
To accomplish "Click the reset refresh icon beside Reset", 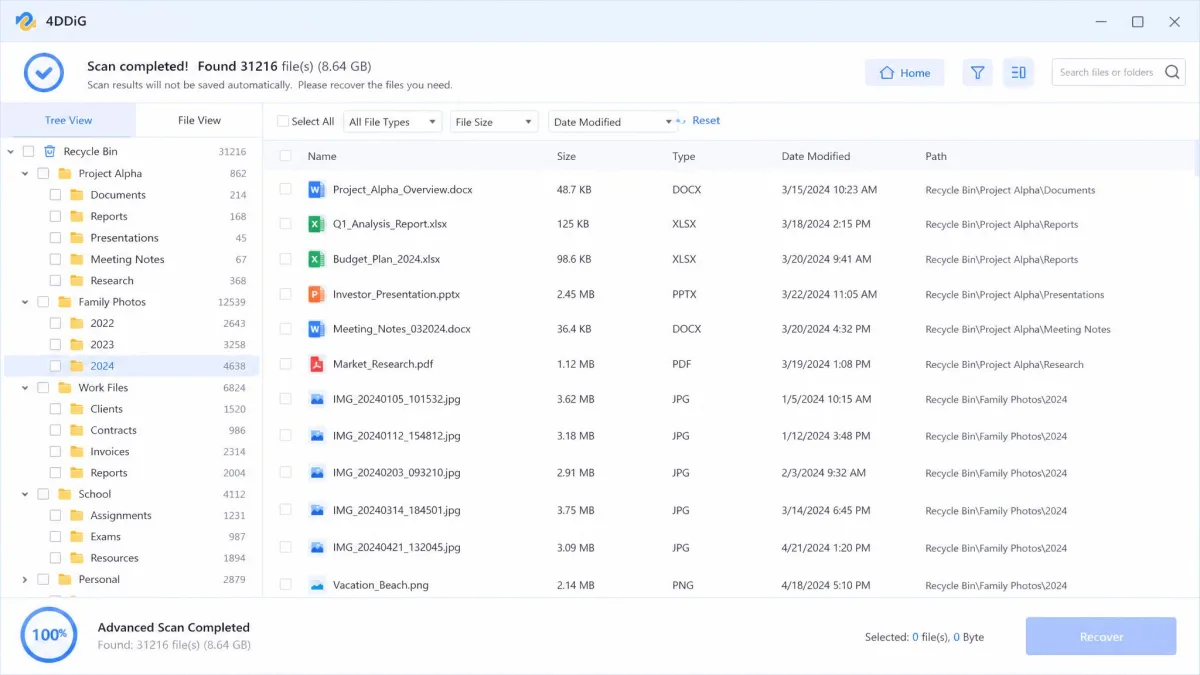I will click(682, 121).
